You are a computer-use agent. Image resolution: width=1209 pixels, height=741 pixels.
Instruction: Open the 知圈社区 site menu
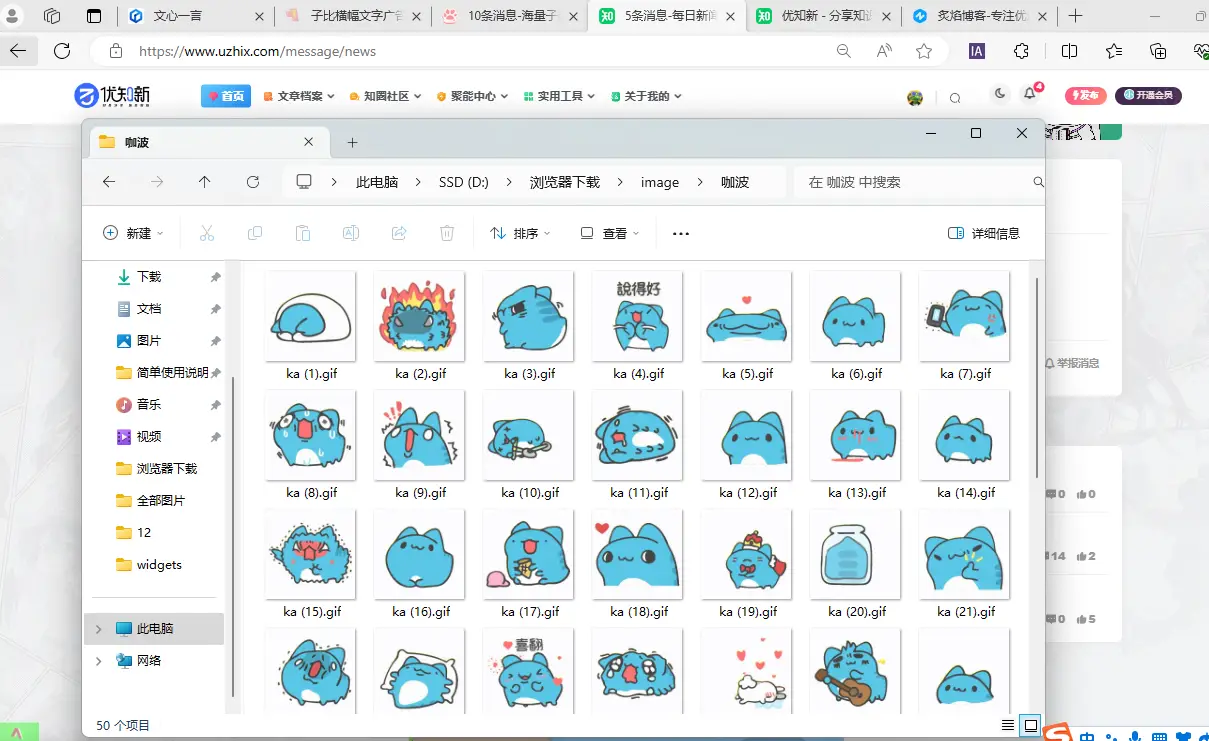[386, 96]
